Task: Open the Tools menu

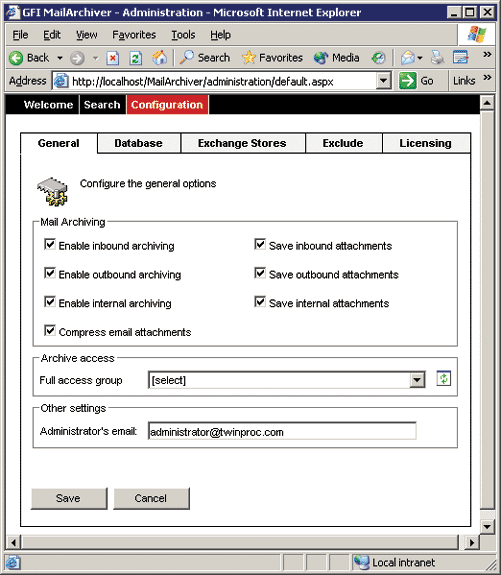Action: coord(183,35)
